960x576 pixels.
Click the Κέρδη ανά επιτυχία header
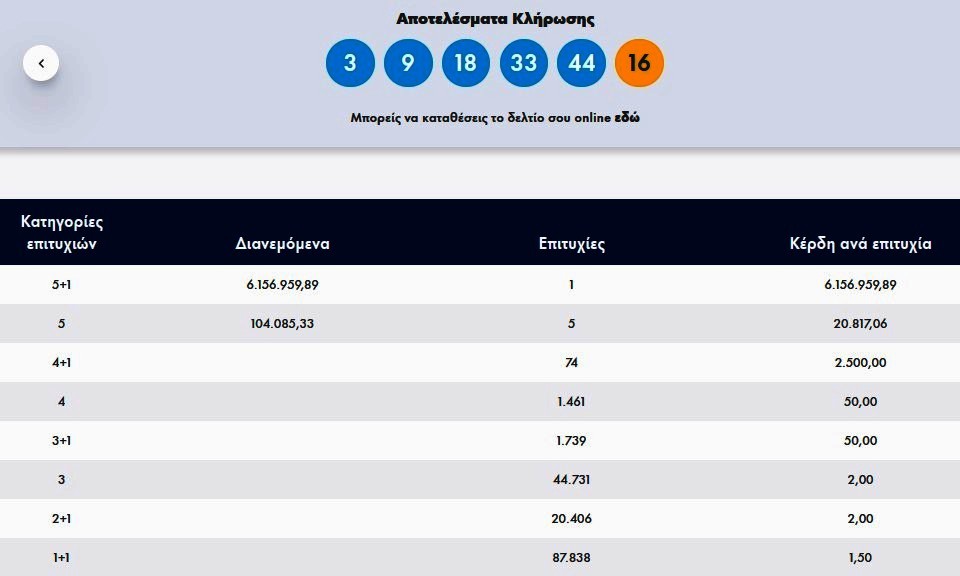860,244
